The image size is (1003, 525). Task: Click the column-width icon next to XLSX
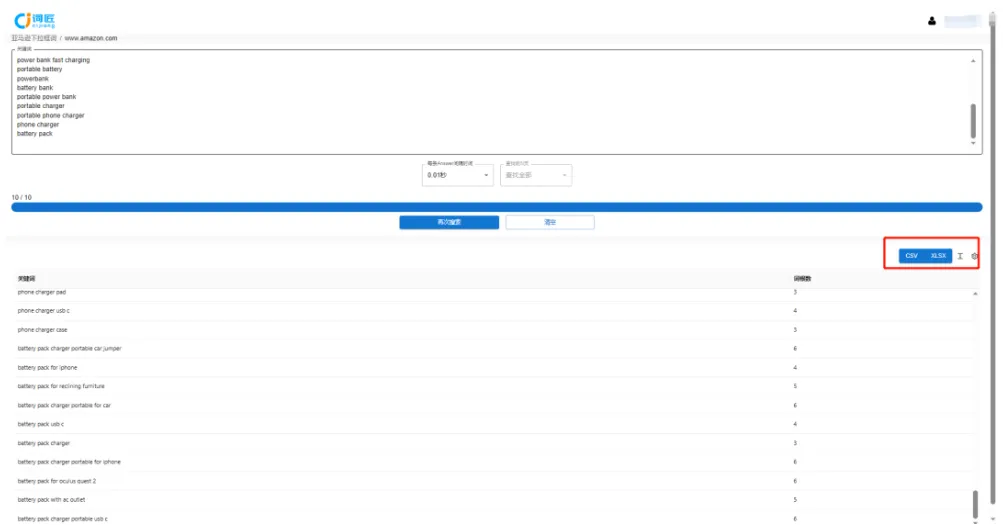960,256
